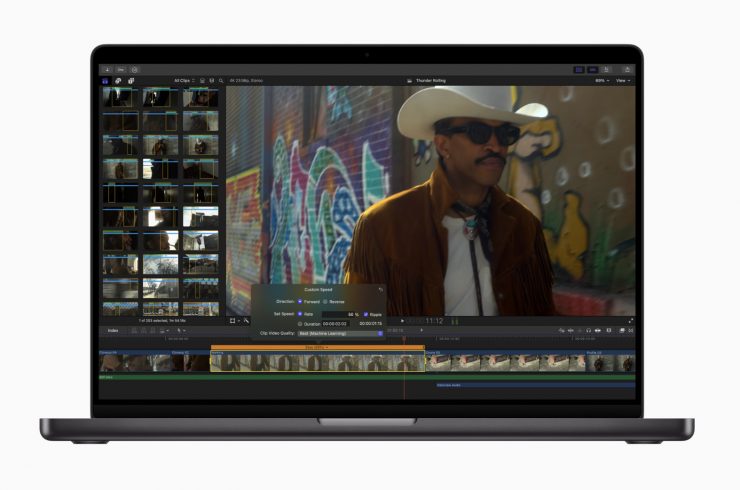Open the Libraries sidebar icon
The width and height of the screenshot is (740, 490).
[106, 80]
